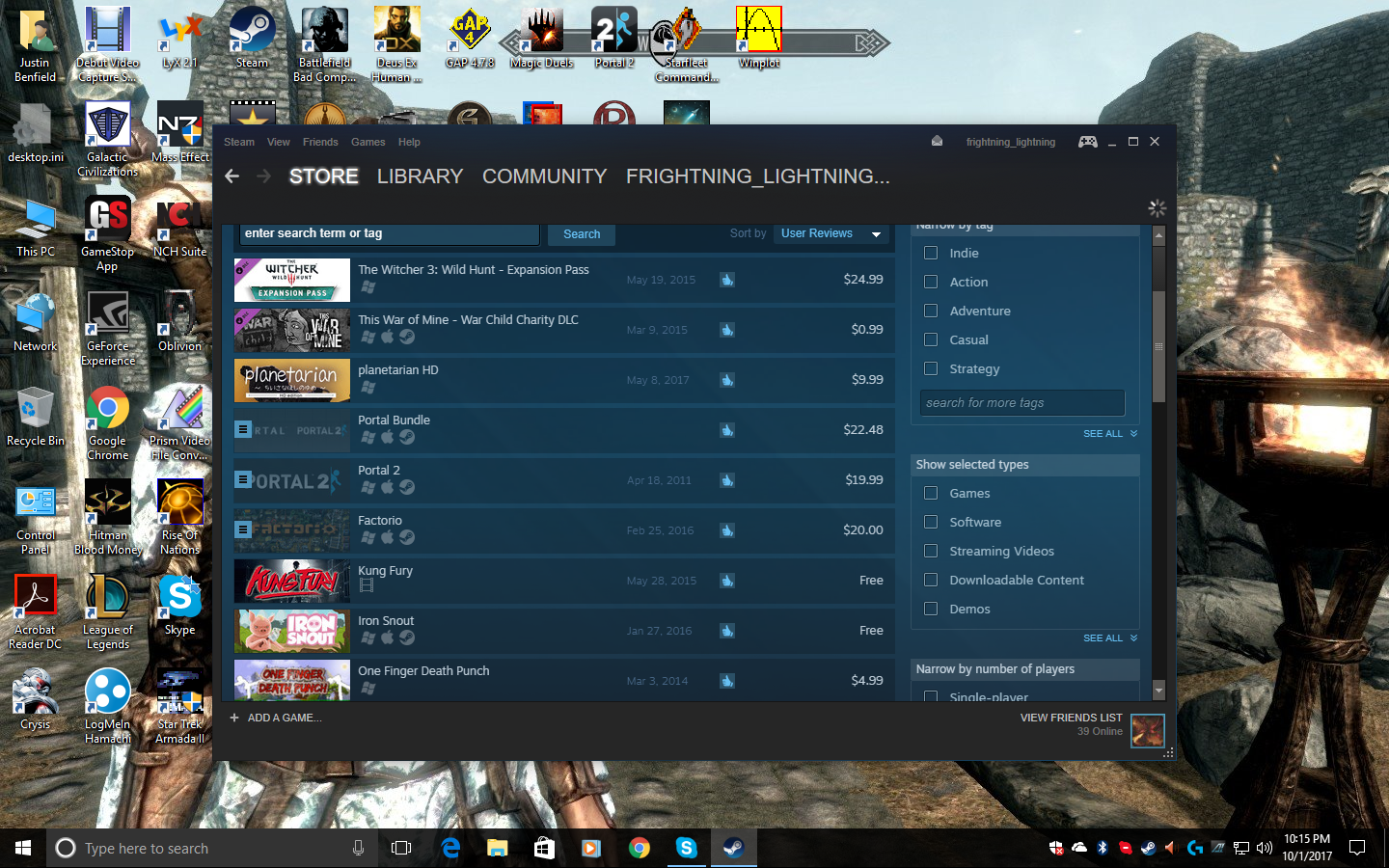The height and width of the screenshot is (868, 1389).
Task: Open Skype desktop shortcut
Action: click(x=180, y=606)
